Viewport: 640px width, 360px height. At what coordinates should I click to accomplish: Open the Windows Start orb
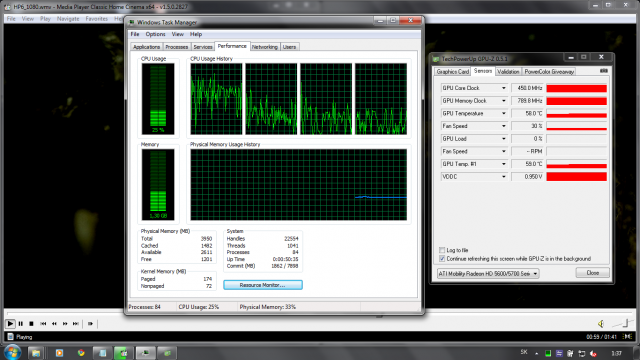(x=12, y=352)
